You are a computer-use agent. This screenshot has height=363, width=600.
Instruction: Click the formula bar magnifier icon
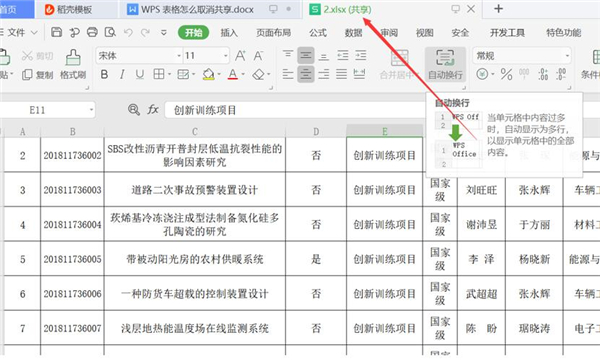[x=134, y=110]
